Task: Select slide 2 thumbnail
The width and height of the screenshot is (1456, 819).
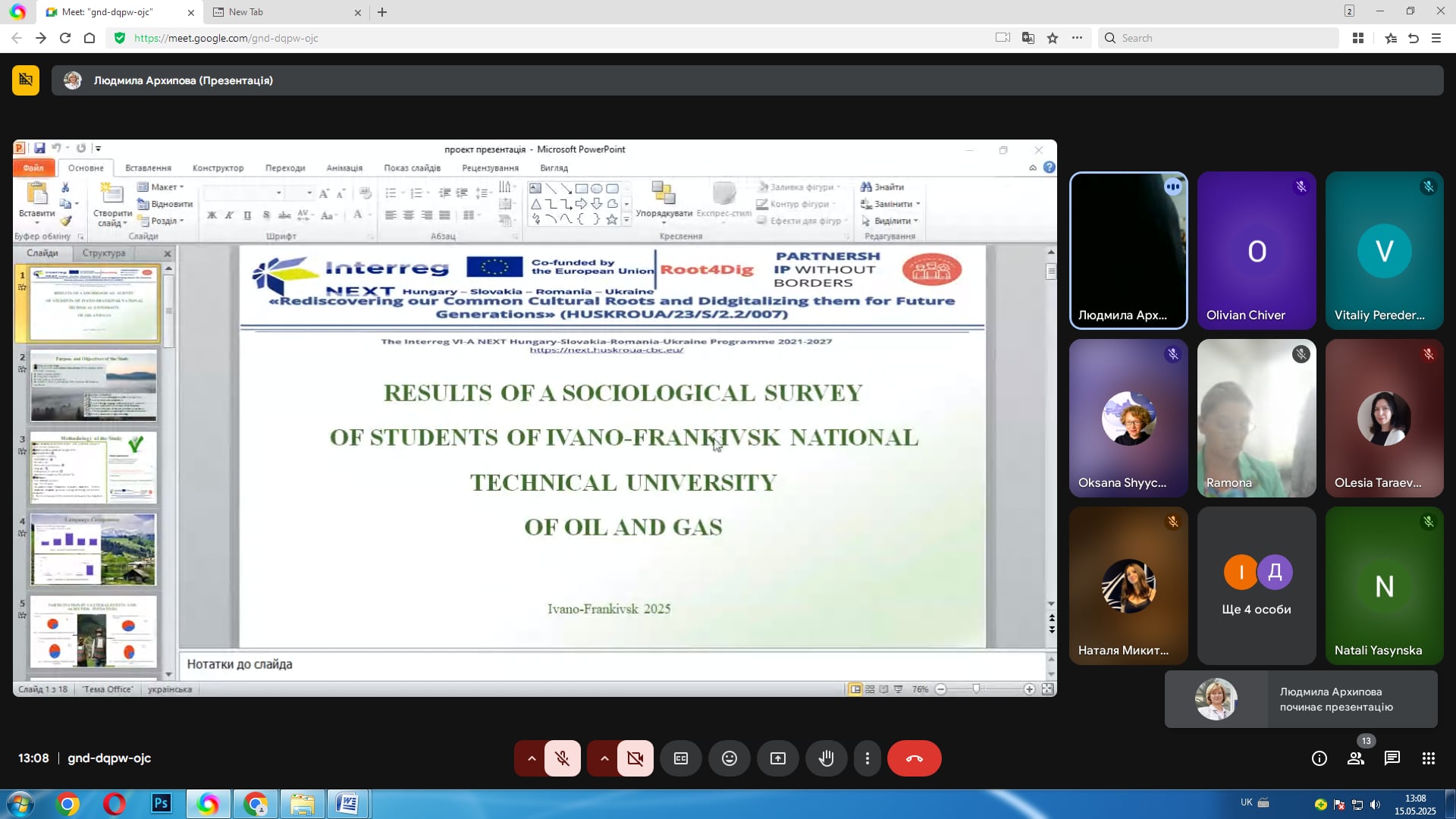Action: [x=93, y=386]
